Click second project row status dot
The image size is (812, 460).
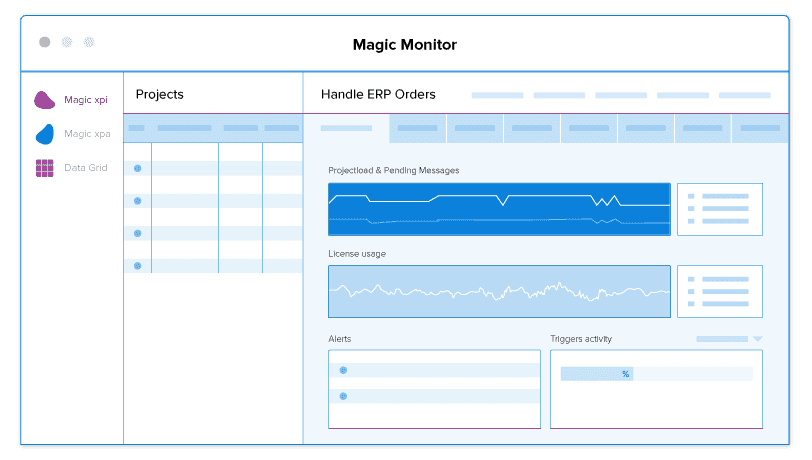click(x=137, y=201)
